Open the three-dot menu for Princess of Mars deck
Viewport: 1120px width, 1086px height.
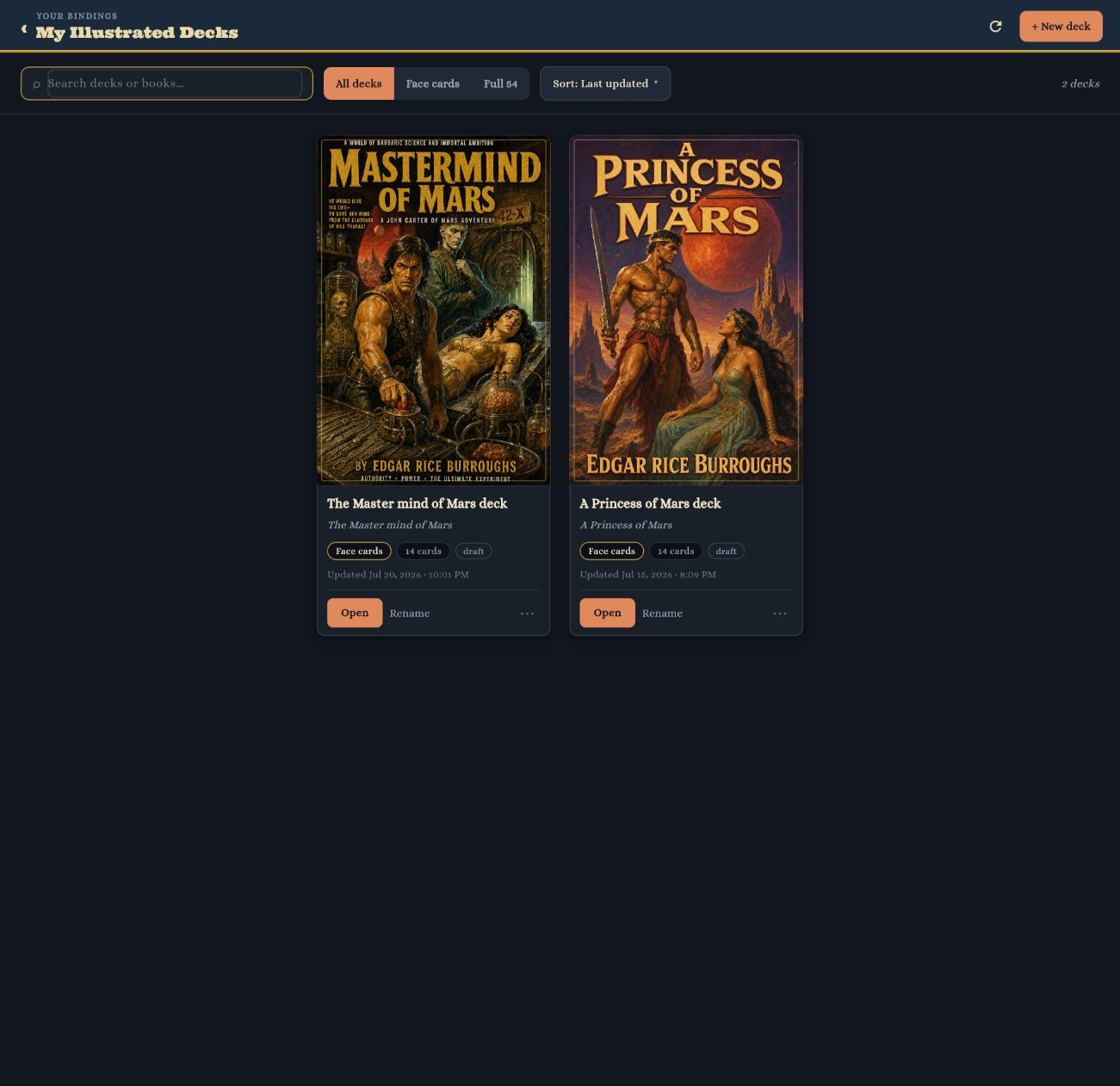(x=780, y=614)
